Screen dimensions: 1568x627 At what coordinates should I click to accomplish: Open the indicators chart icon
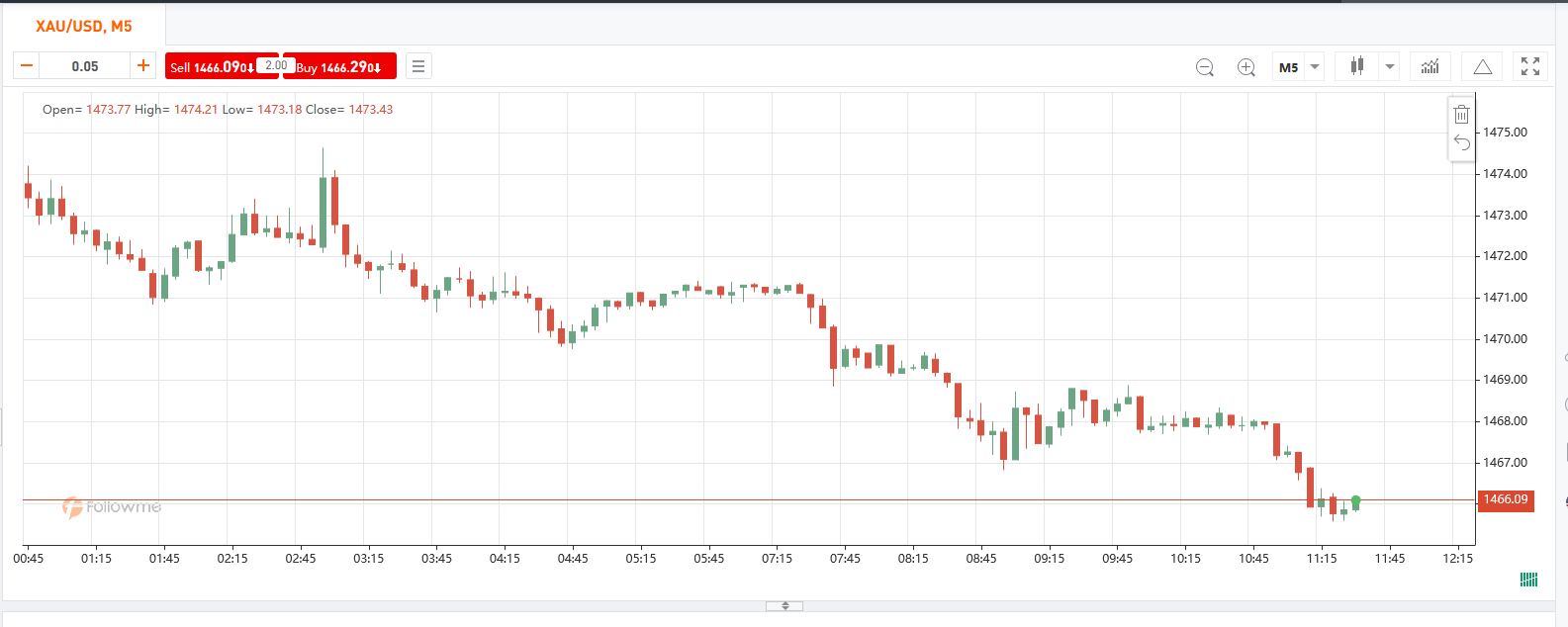(x=1430, y=66)
